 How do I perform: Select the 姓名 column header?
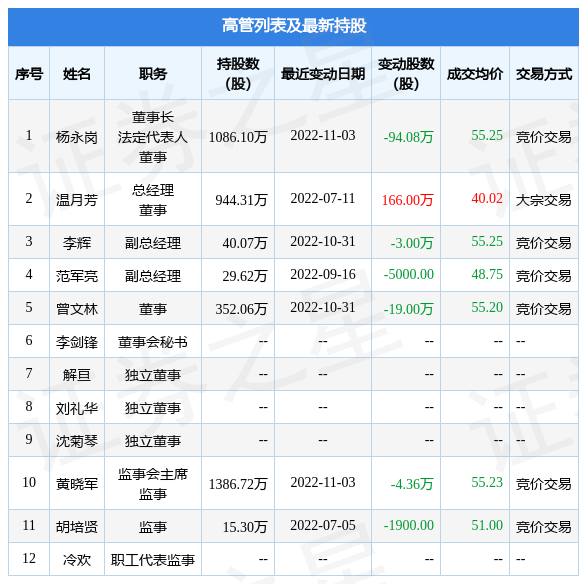77,74
